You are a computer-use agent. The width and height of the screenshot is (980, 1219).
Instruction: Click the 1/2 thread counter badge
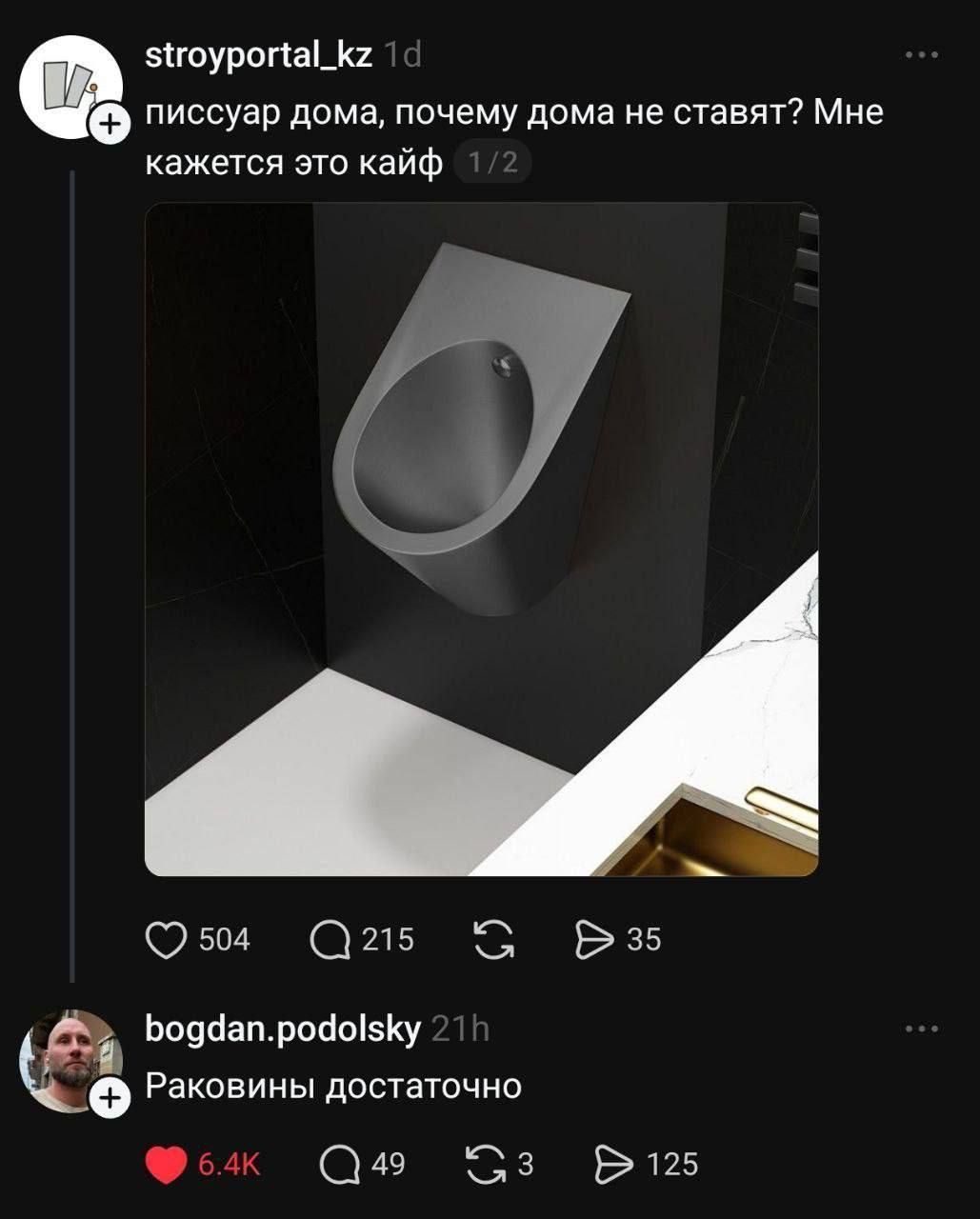(493, 163)
